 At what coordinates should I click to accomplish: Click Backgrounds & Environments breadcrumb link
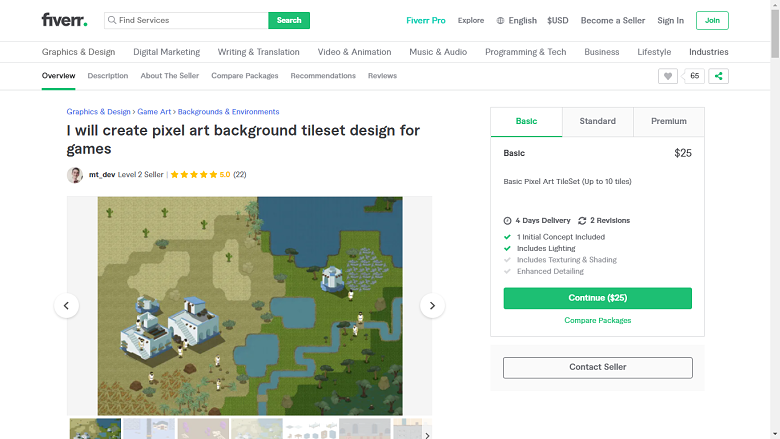228,112
